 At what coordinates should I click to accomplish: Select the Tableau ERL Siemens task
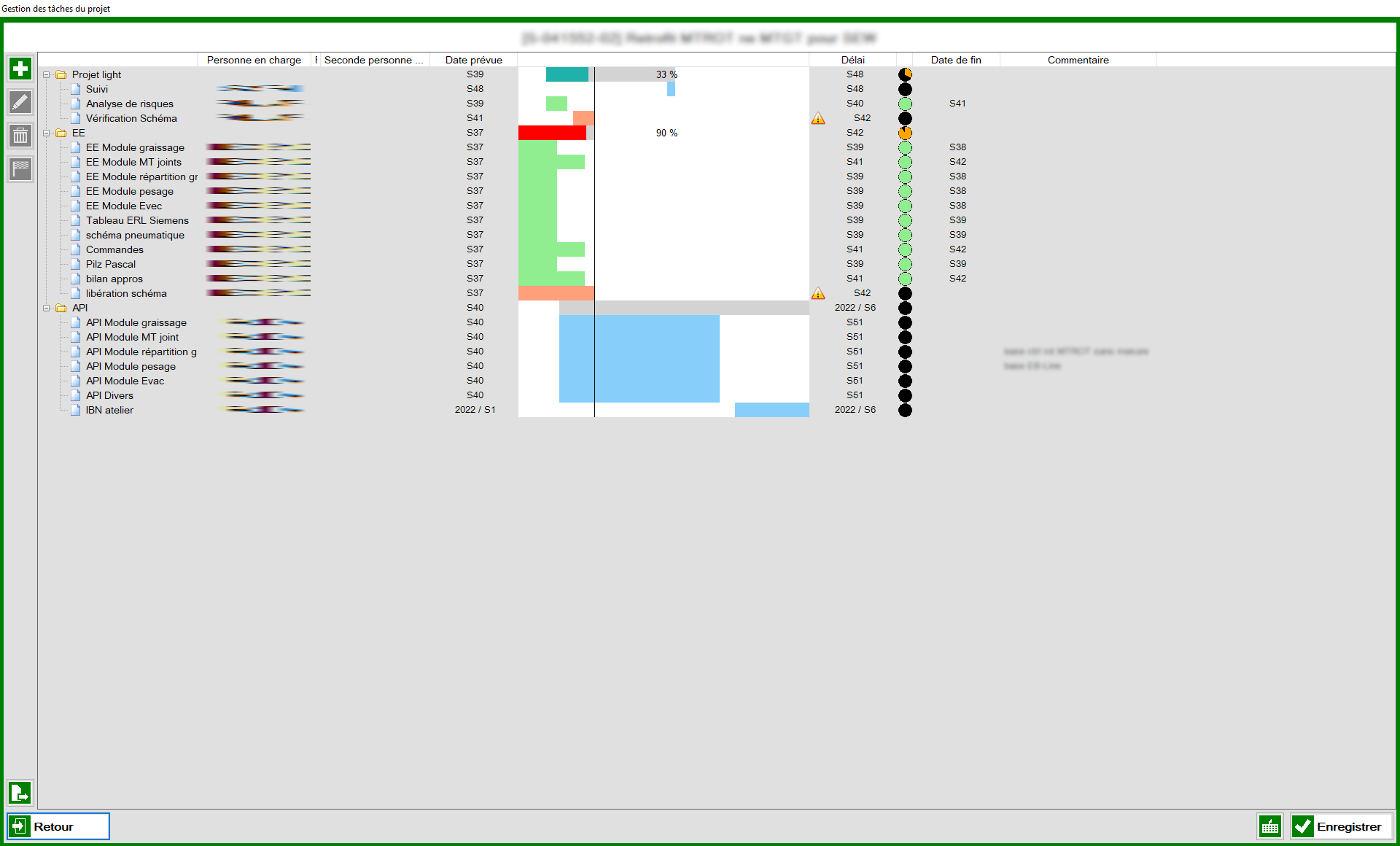137,220
